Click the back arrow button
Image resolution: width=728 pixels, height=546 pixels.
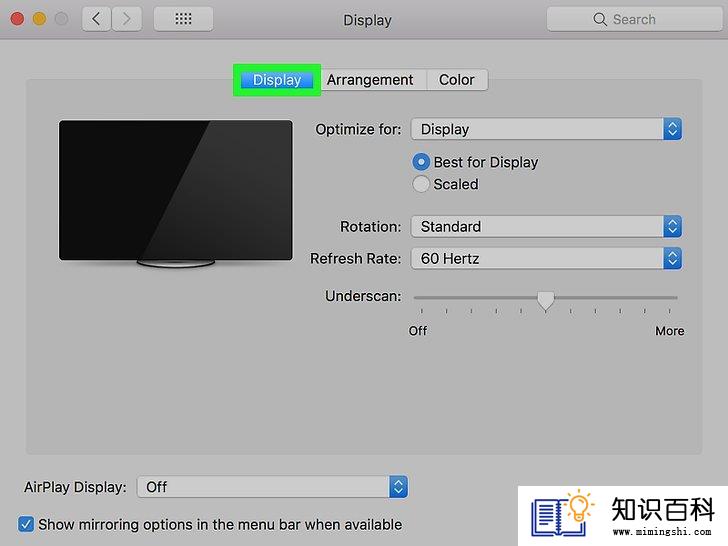pos(97,19)
